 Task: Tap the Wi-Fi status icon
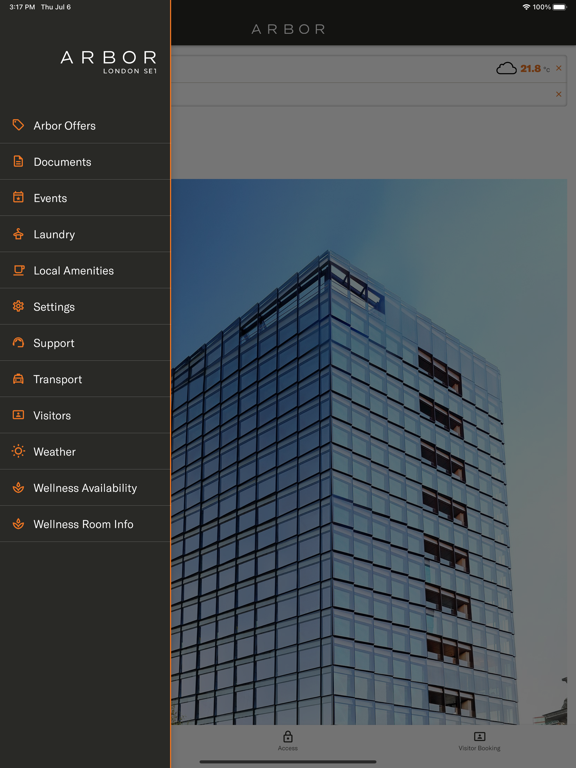click(527, 7)
